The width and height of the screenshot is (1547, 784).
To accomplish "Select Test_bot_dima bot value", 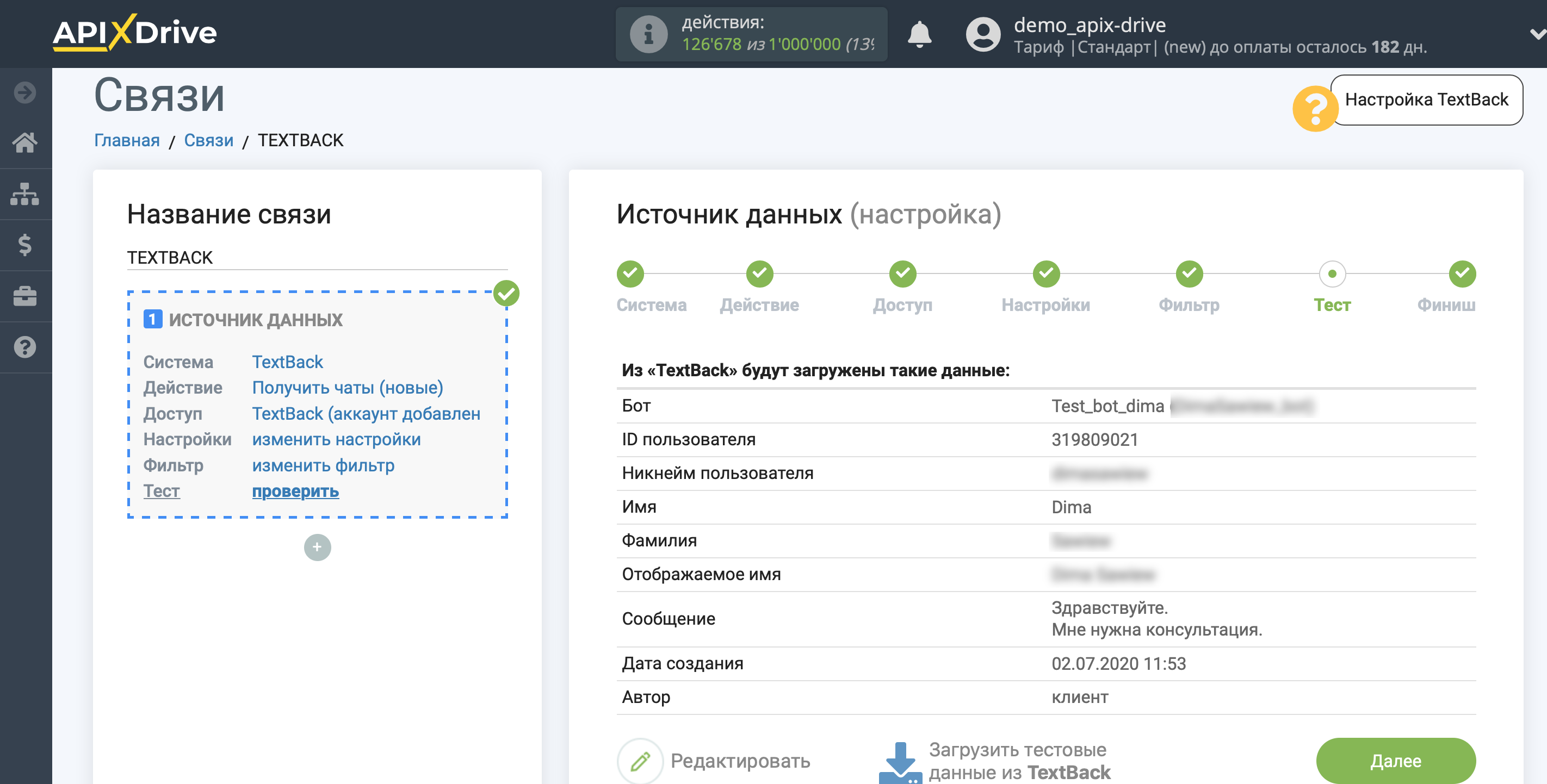I will point(1107,406).
